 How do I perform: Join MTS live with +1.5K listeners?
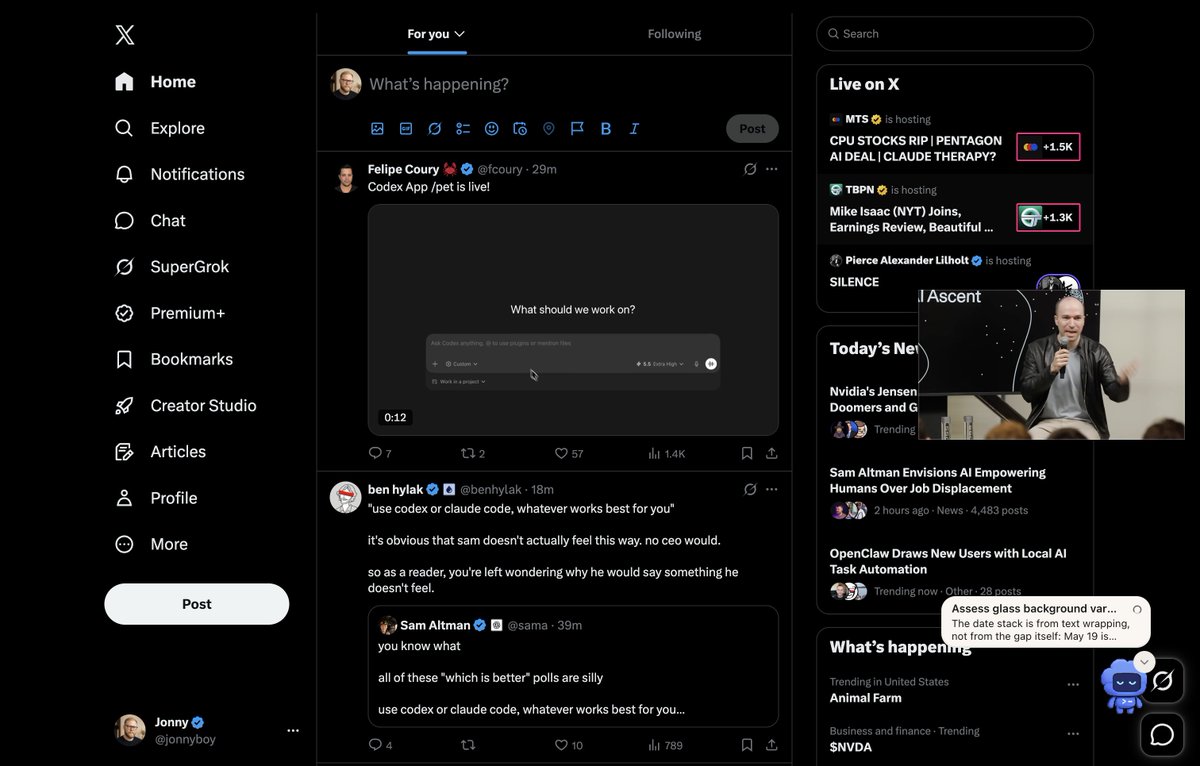click(x=1048, y=147)
